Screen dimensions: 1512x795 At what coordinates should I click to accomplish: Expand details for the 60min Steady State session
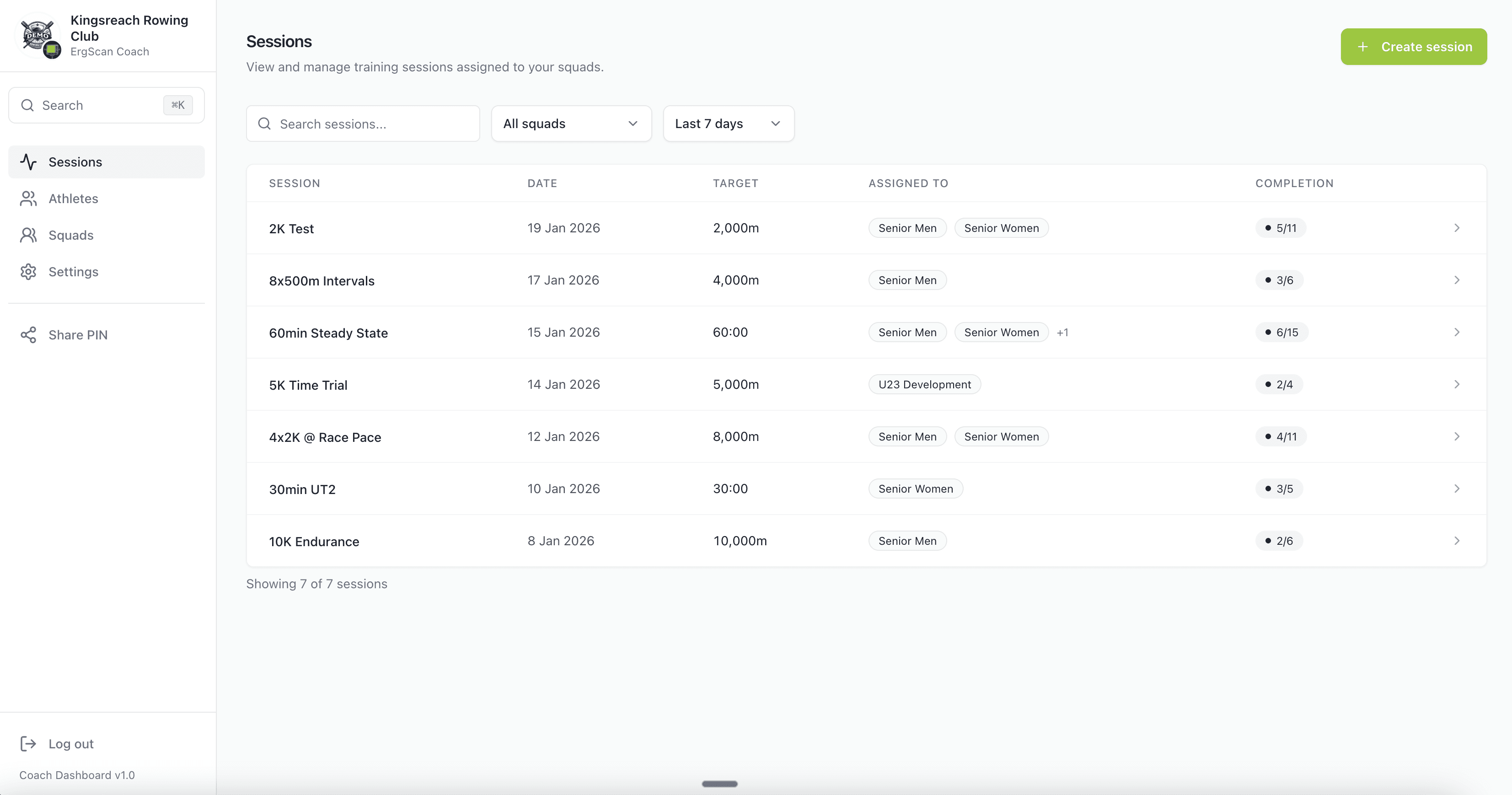pos(1457,332)
